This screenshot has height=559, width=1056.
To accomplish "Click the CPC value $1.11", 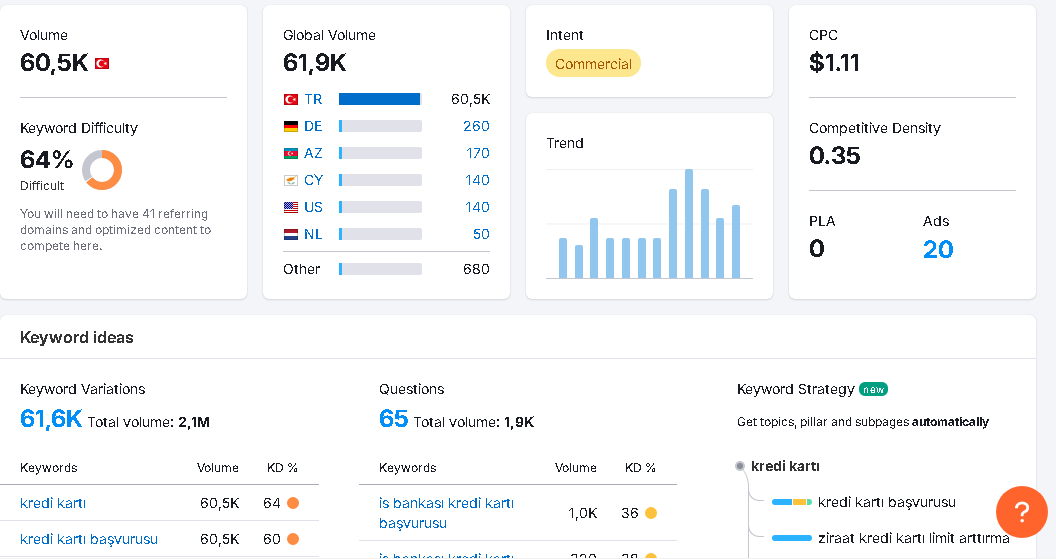I will [x=834, y=63].
